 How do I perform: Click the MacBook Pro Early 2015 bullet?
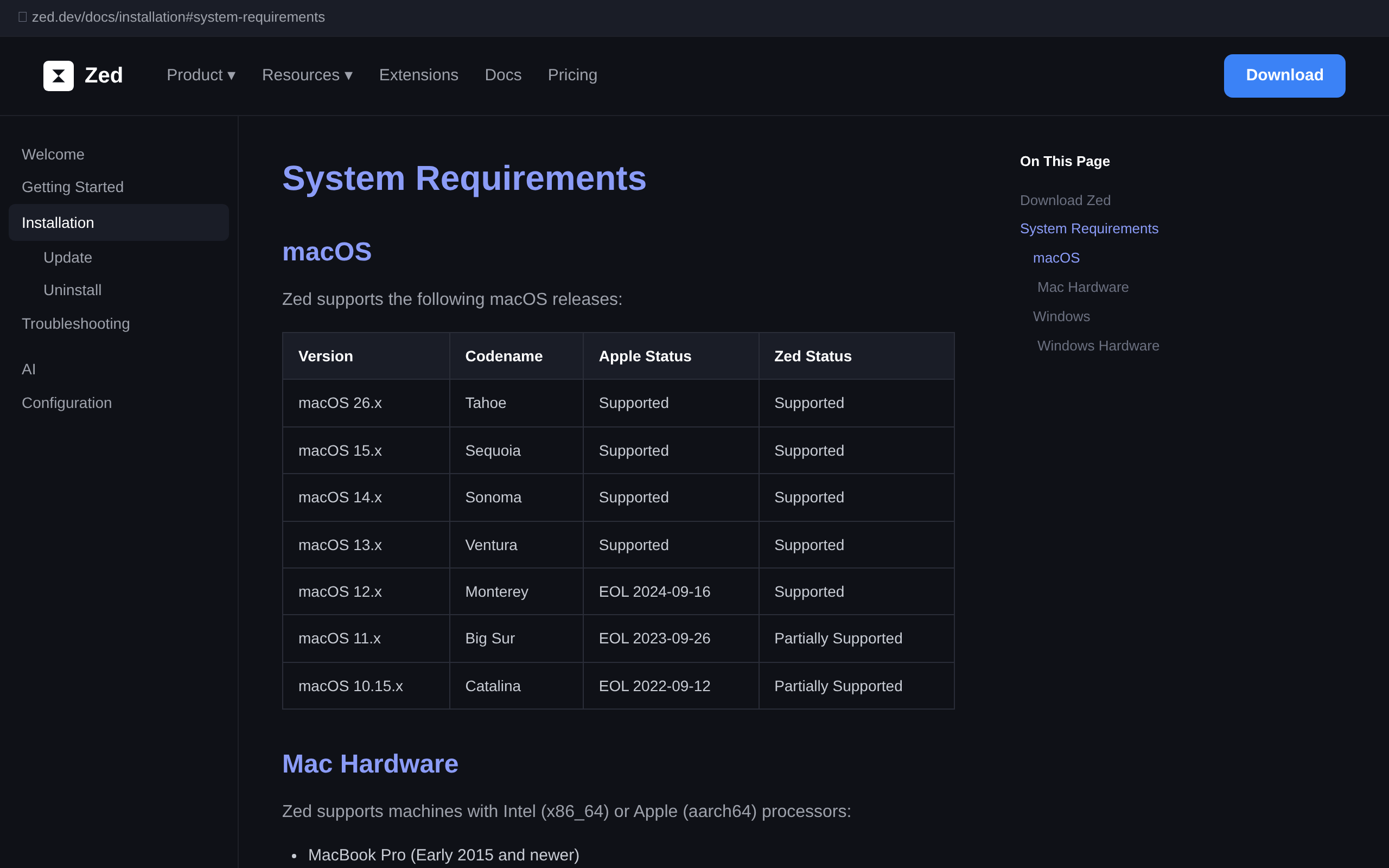444,855
